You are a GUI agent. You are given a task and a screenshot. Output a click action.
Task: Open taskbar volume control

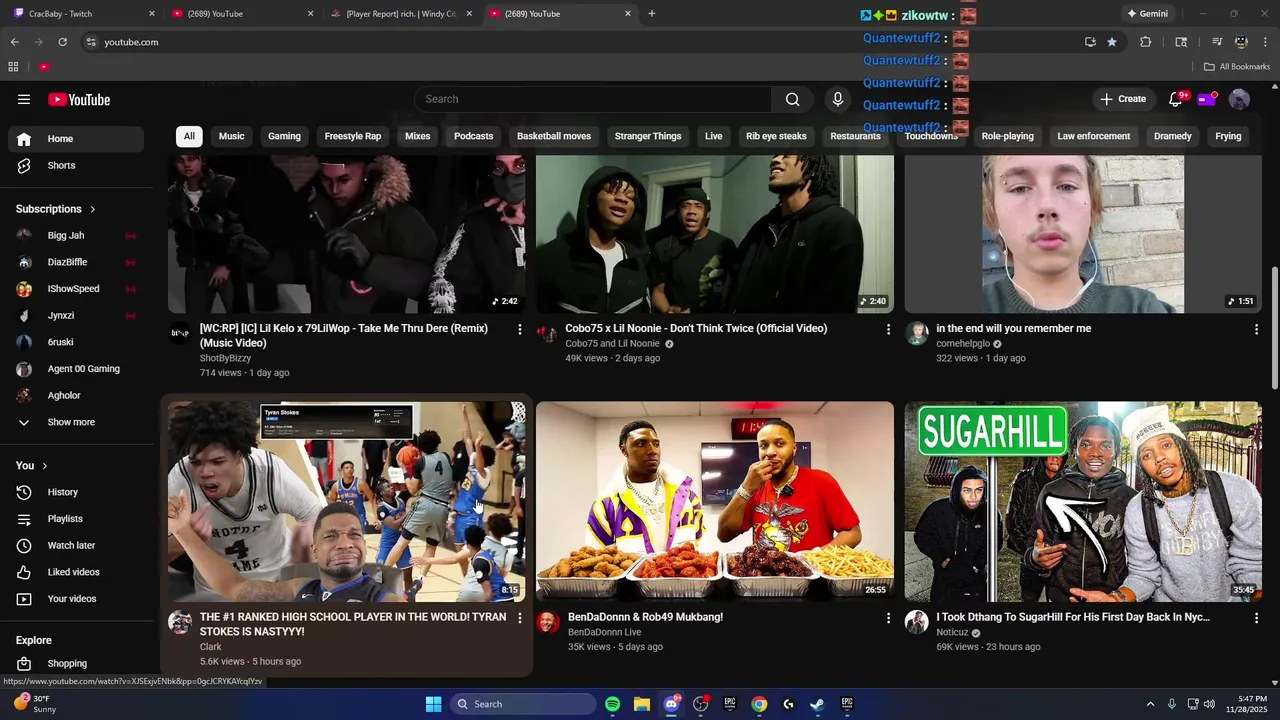point(1209,704)
